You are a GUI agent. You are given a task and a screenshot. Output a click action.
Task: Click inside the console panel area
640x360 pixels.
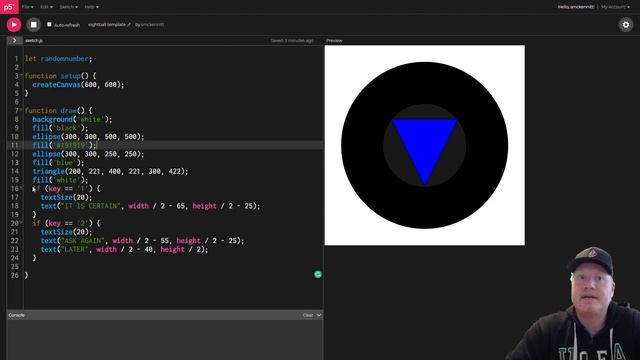[x=165, y=340]
